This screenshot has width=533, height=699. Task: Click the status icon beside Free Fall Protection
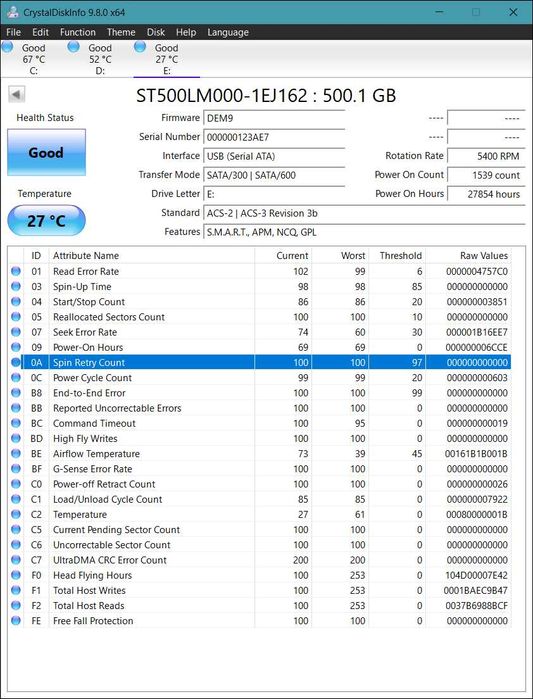pos(16,620)
